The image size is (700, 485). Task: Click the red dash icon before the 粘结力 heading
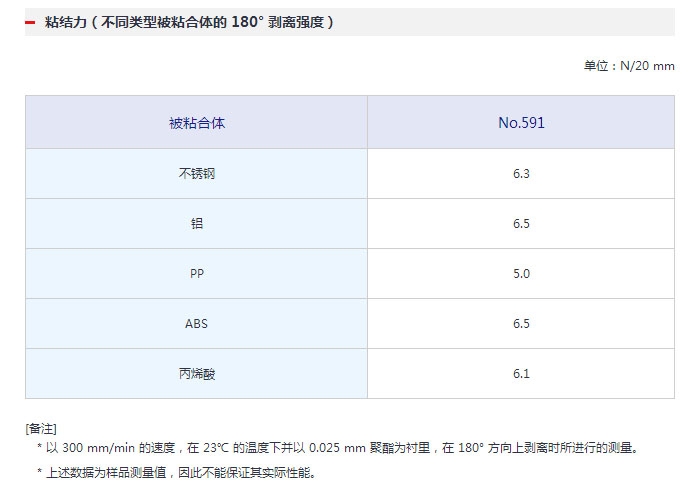tap(30, 22)
